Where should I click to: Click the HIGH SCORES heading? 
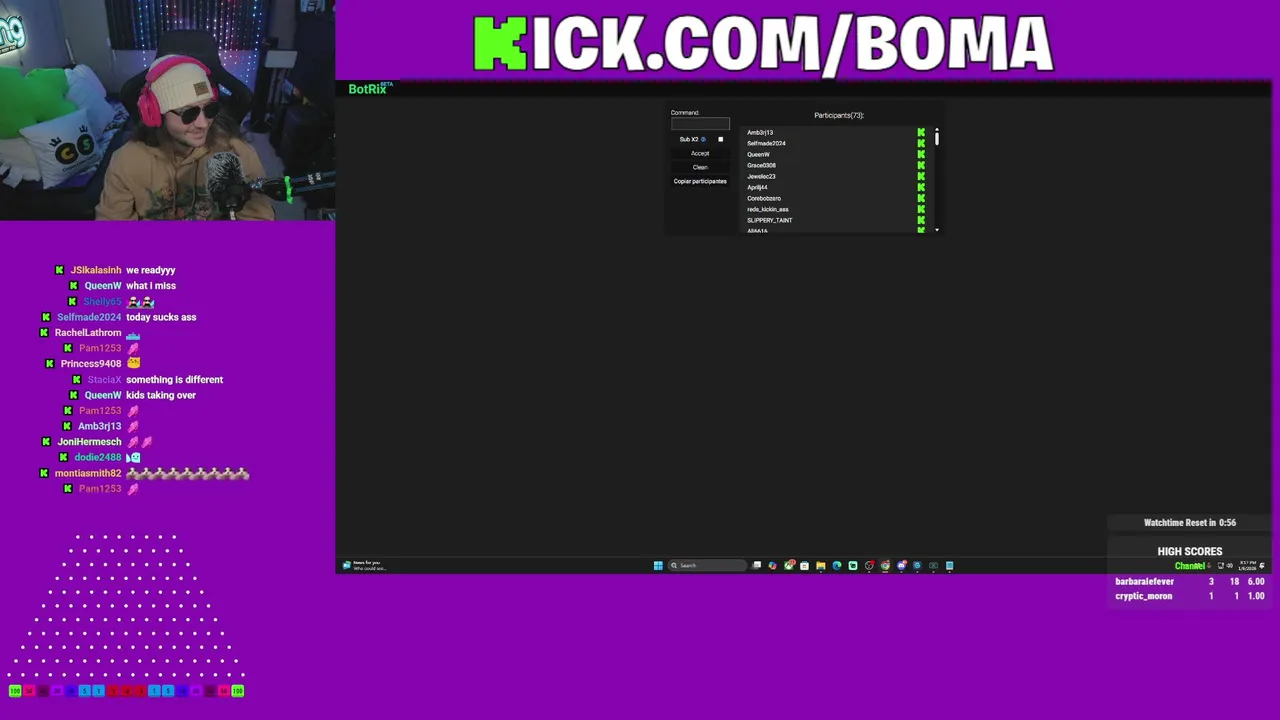(x=1190, y=551)
